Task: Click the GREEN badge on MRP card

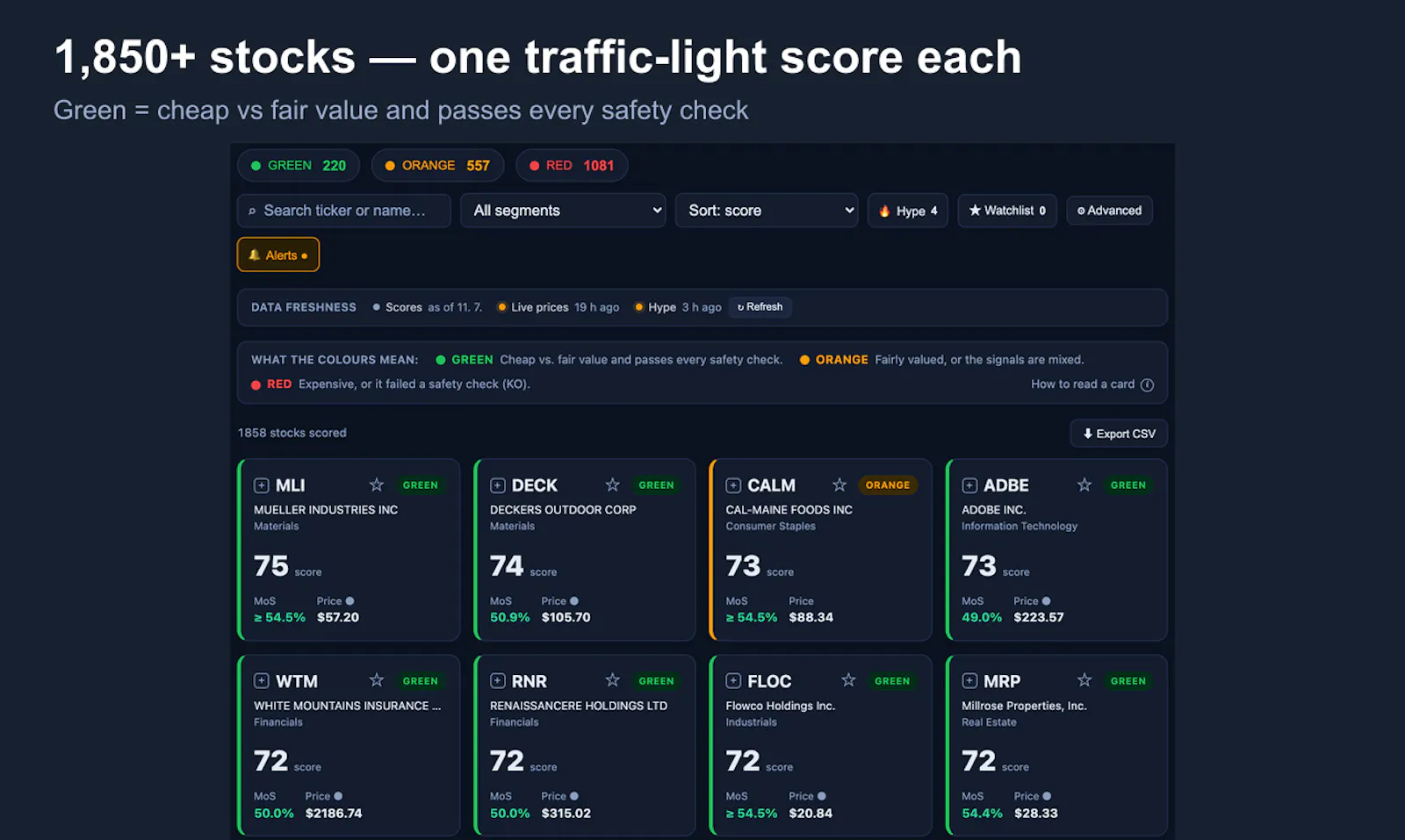Action: [x=1128, y=681]
